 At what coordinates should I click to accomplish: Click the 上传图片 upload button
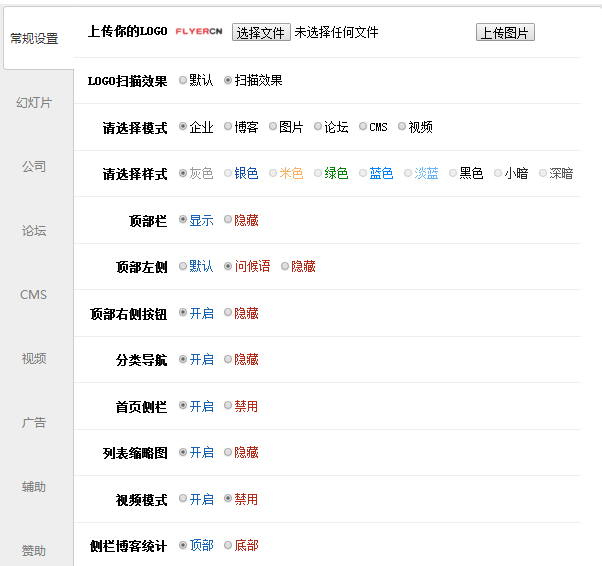point(505,32)
